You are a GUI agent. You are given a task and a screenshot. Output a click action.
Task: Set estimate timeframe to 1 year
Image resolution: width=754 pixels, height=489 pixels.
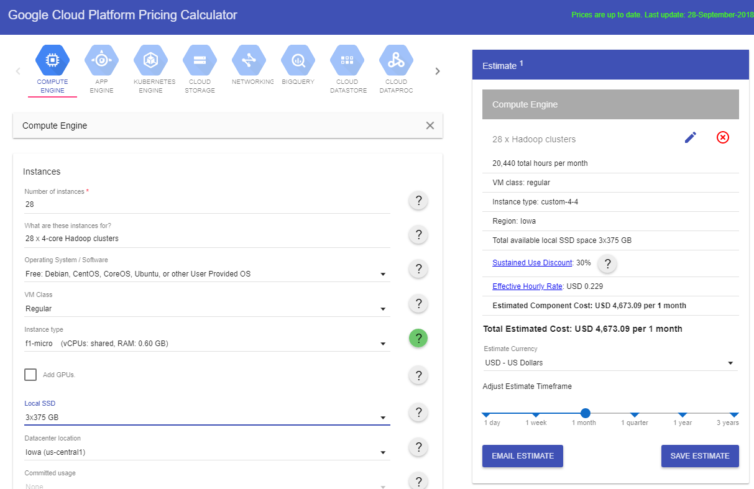tap(682, 413)
